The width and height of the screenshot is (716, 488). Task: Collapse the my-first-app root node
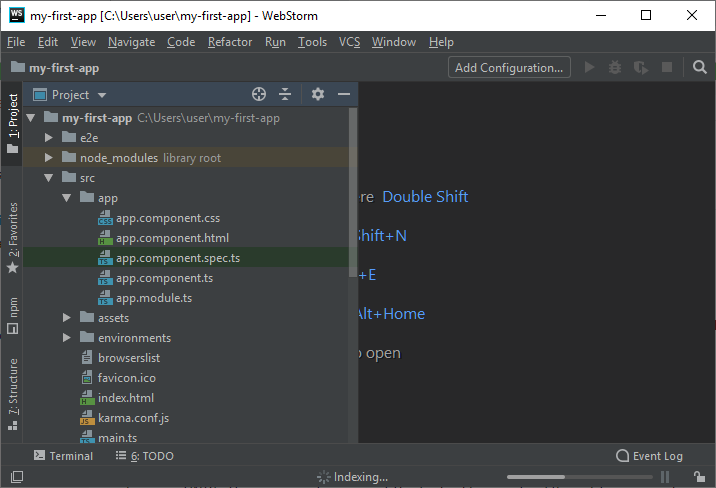click(x=31, y=118)
